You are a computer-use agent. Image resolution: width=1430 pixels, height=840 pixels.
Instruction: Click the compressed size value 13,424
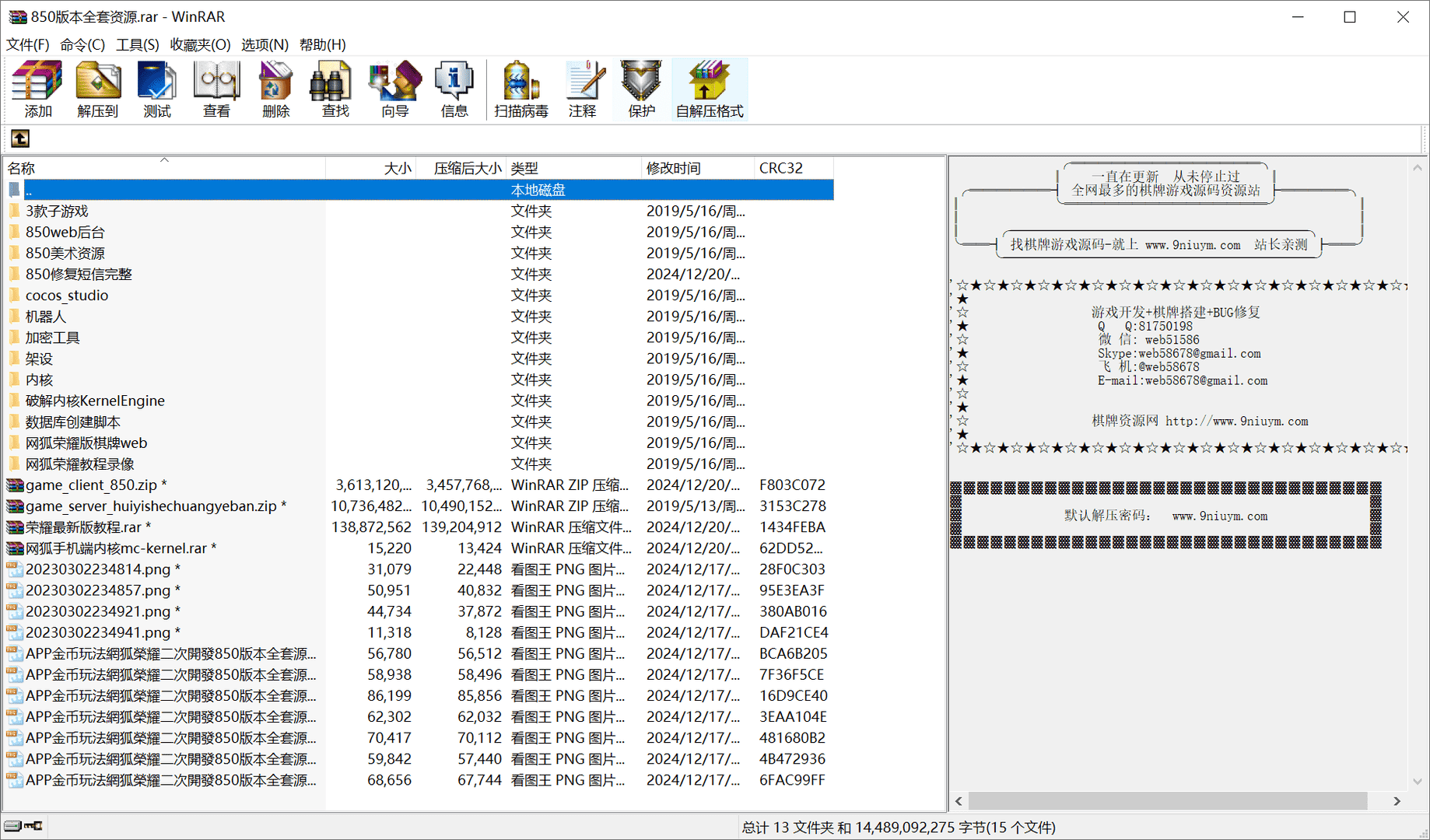point(479,548)
